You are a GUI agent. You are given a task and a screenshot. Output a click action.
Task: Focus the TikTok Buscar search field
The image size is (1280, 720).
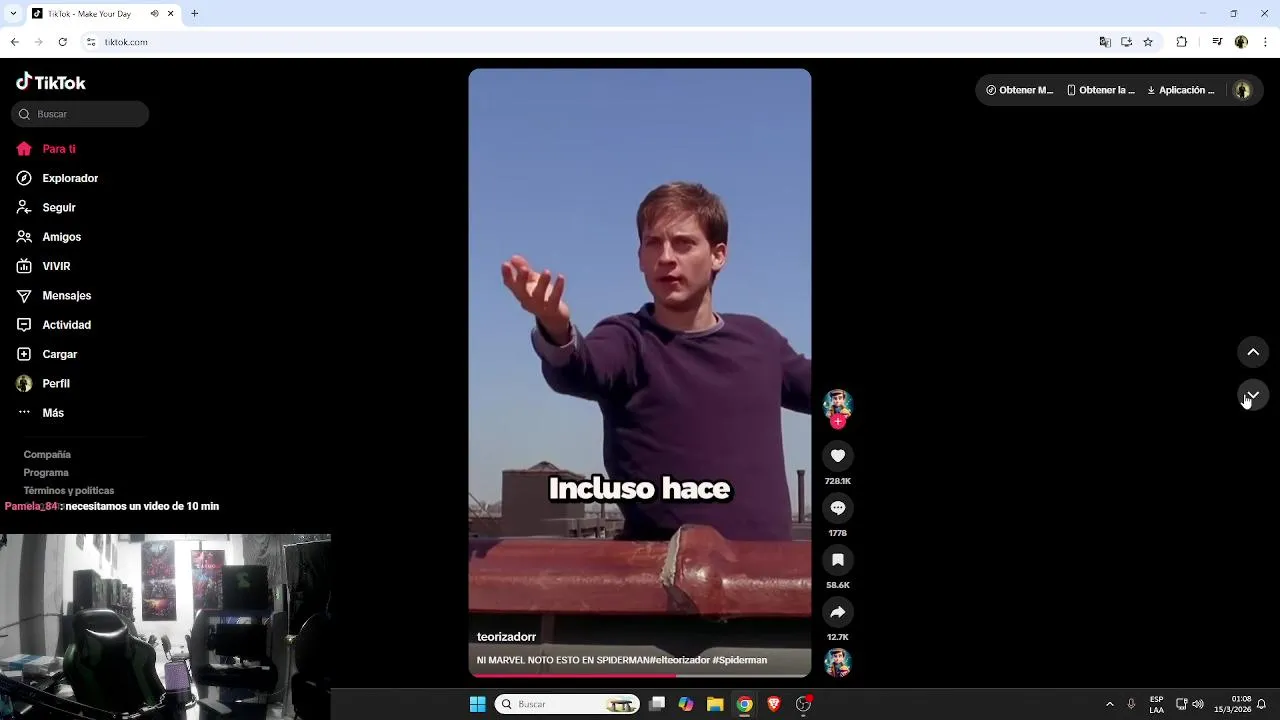coord(80,114)
